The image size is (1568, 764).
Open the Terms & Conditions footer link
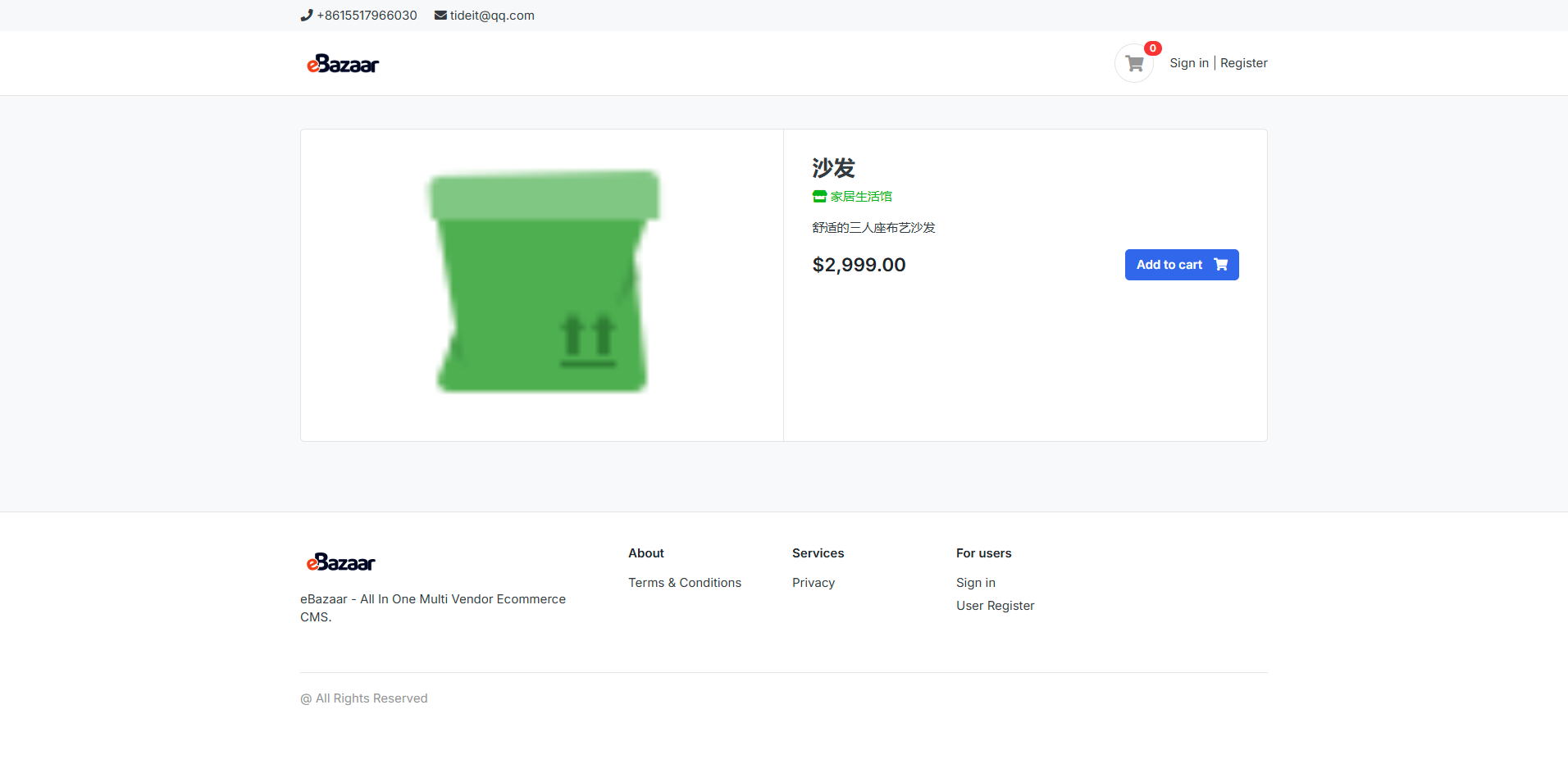pyautogui.click(x=685, y=583)
